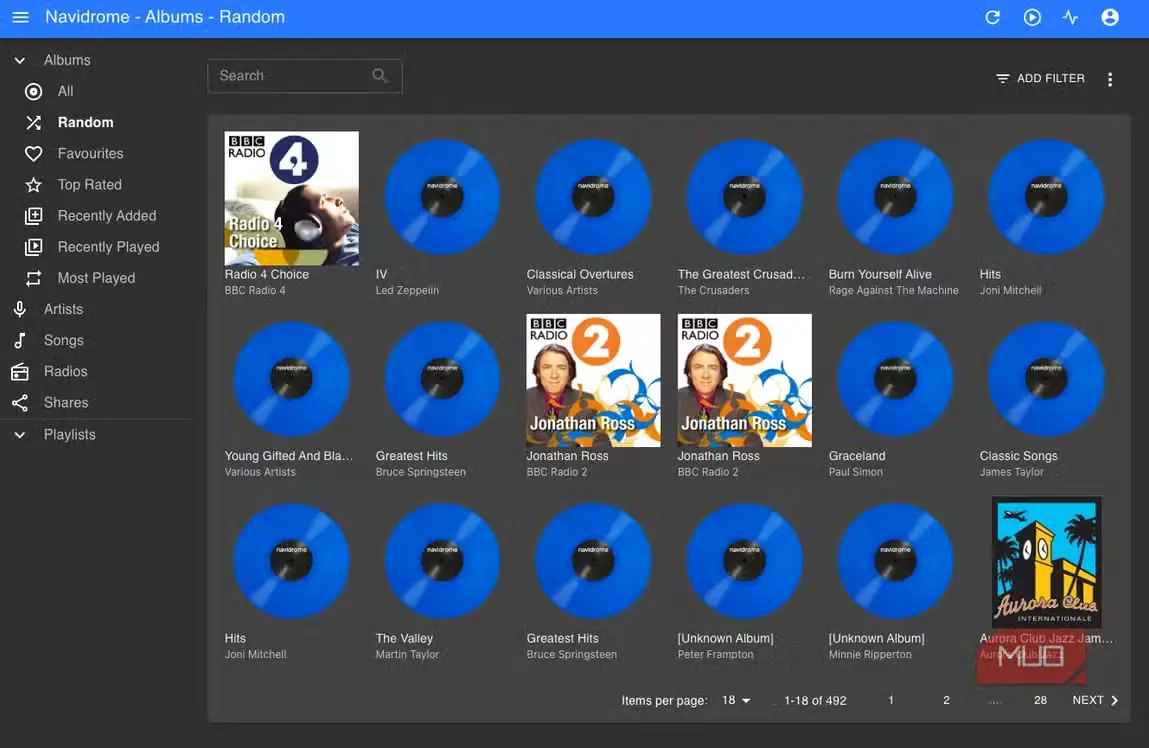Open the Jonathan Ross cover next to Greatest Hits
The width and height of the screenshot is (1149, 748).
coord(593,380)
